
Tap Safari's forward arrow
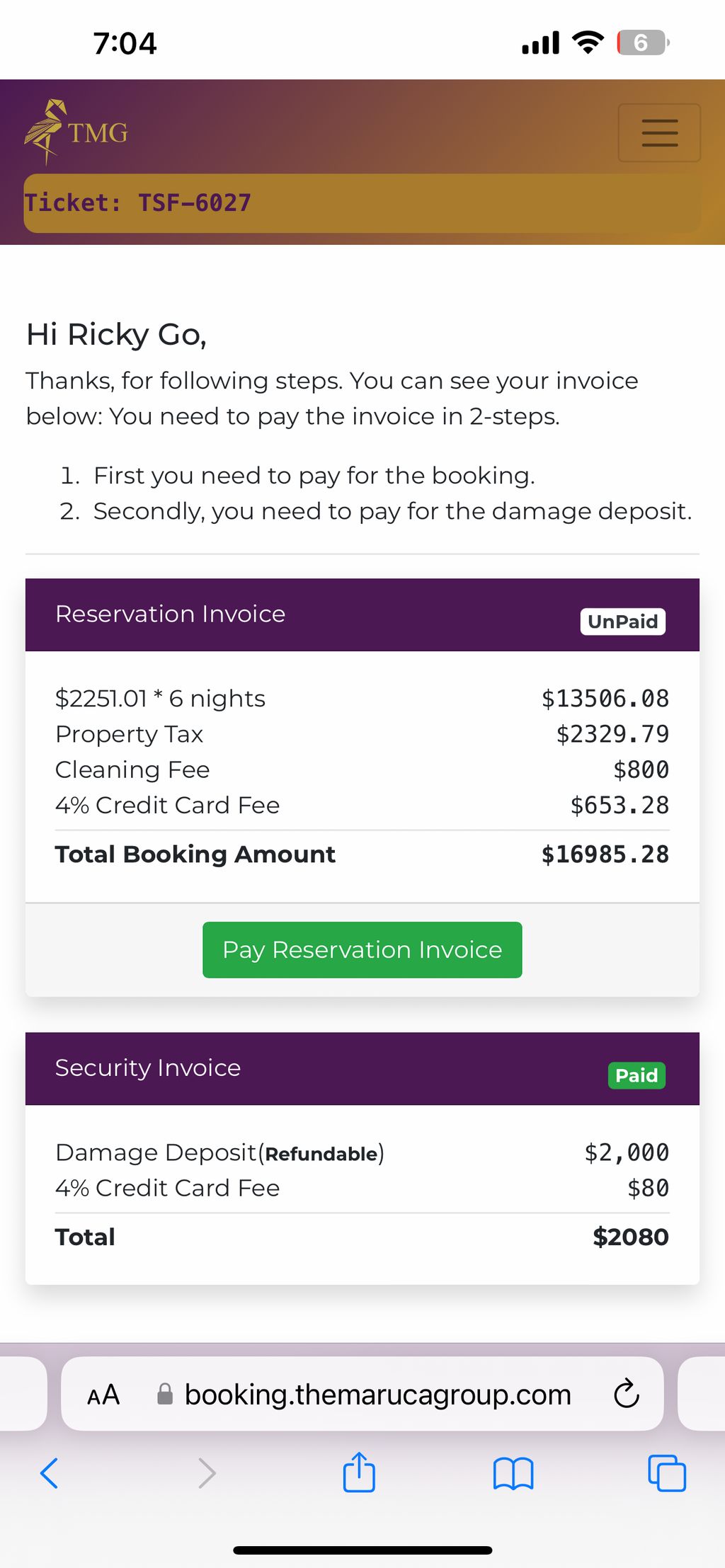206,1473
